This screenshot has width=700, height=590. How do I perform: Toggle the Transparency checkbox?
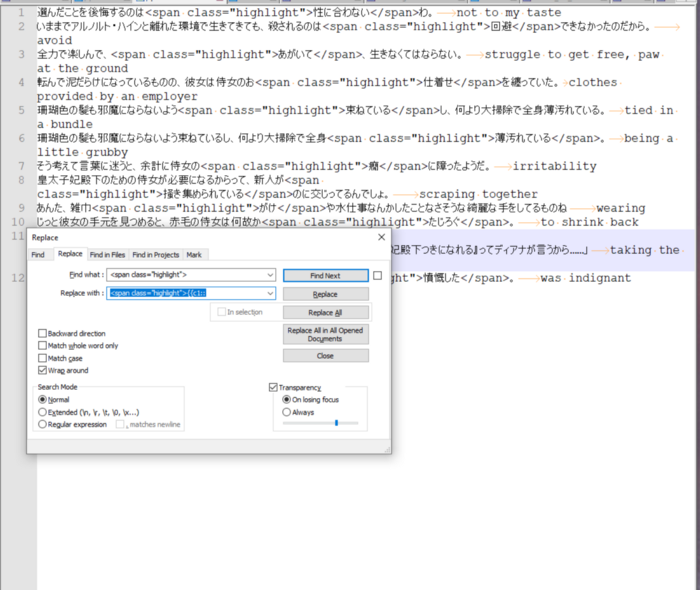[273, 387]
